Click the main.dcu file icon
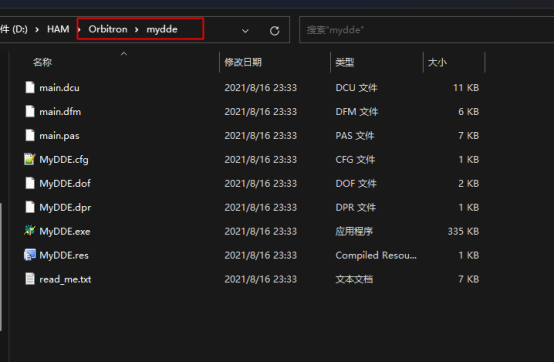The height and width of the screenshot is (362, 554). (30, 87)
